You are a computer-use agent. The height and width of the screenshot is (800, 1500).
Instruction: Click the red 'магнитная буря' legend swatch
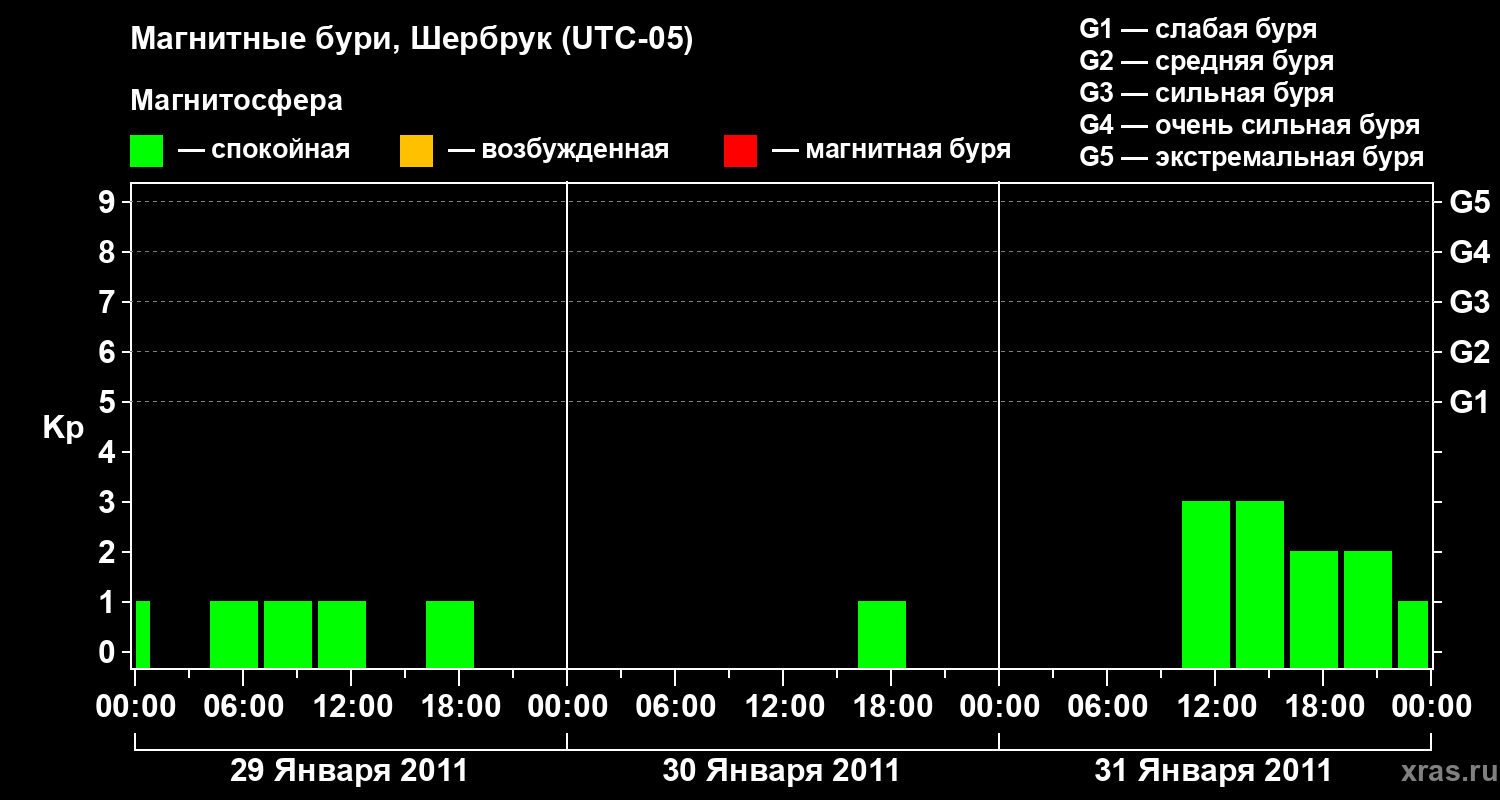(x=740, y=151)
